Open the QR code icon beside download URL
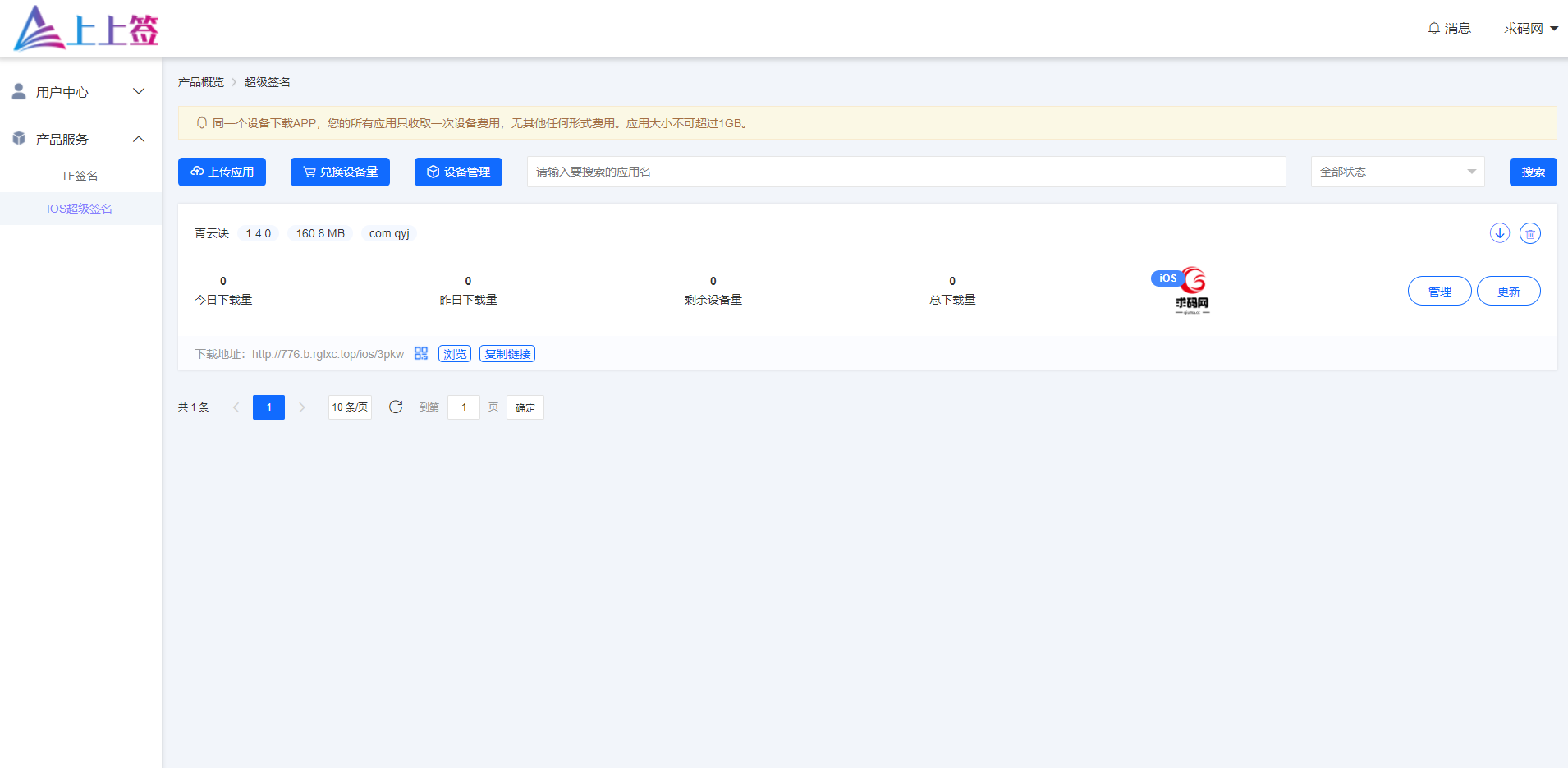 click(x=421, y=353)
